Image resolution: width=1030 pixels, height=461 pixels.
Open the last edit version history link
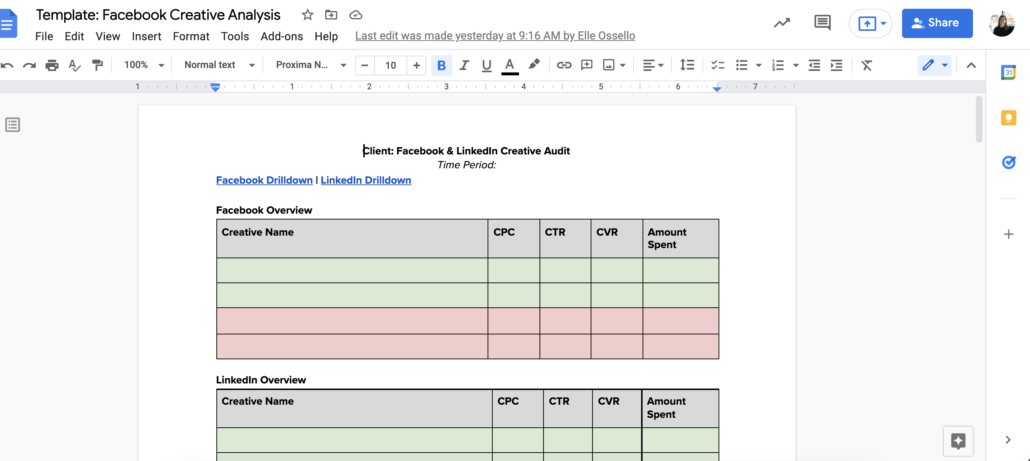click(495, 36)
